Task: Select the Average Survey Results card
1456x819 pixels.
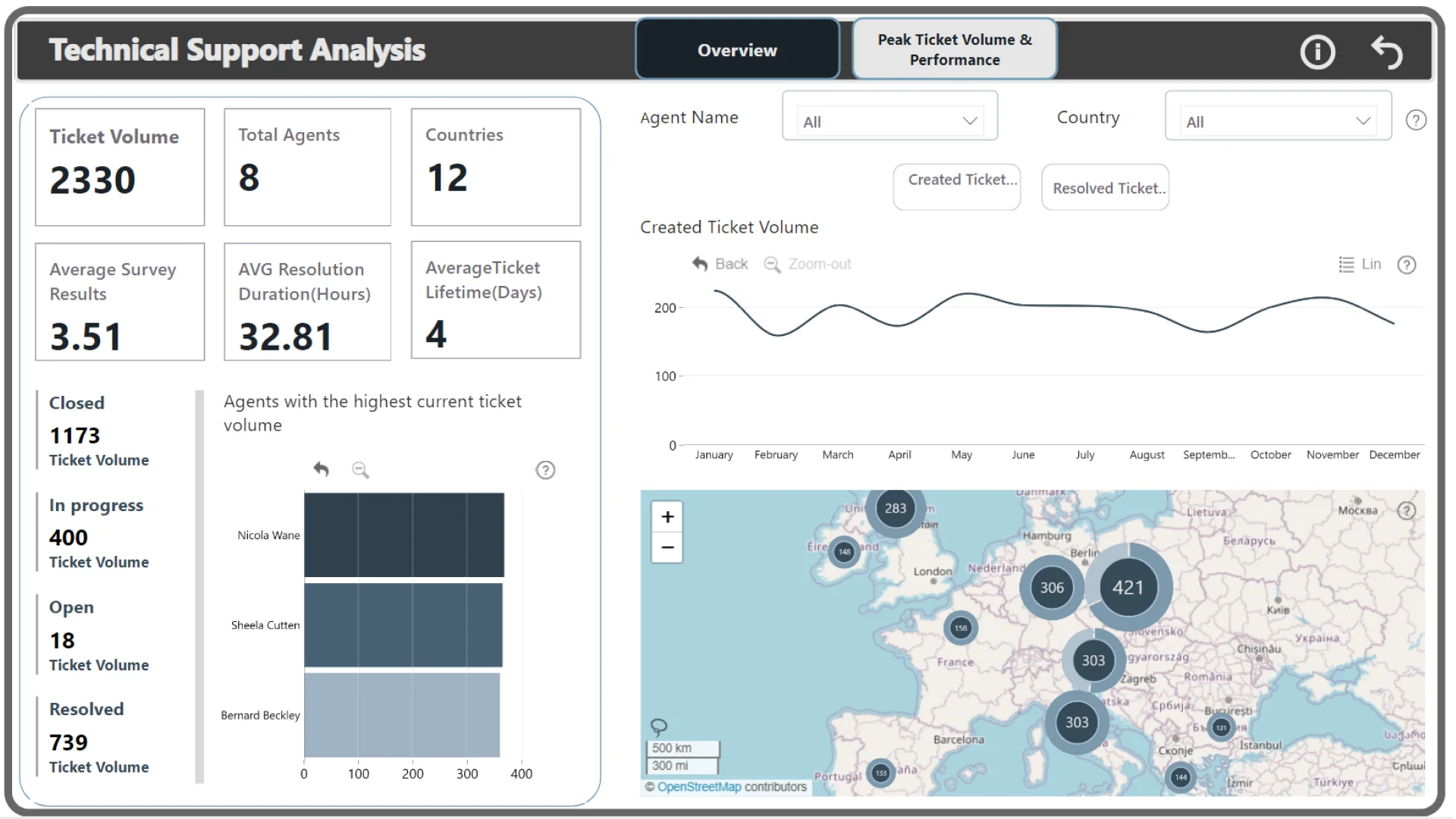Action: click(x=120, y=302)
